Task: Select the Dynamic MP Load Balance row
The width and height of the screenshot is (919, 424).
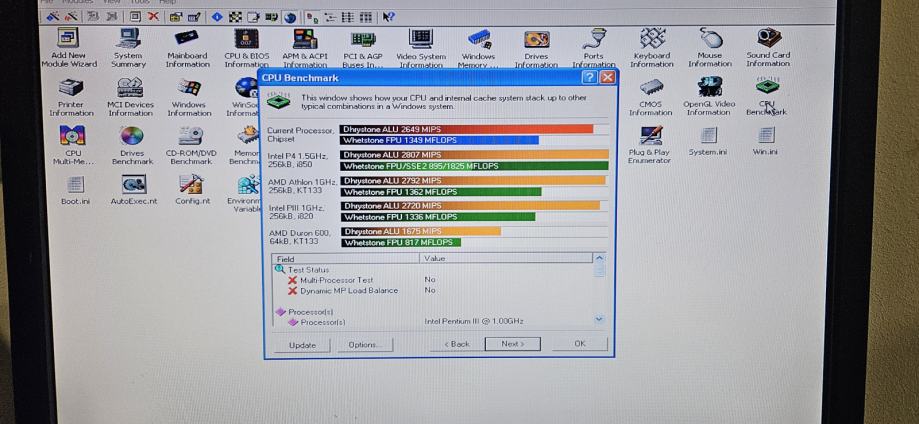Action: tap(433, 290)
